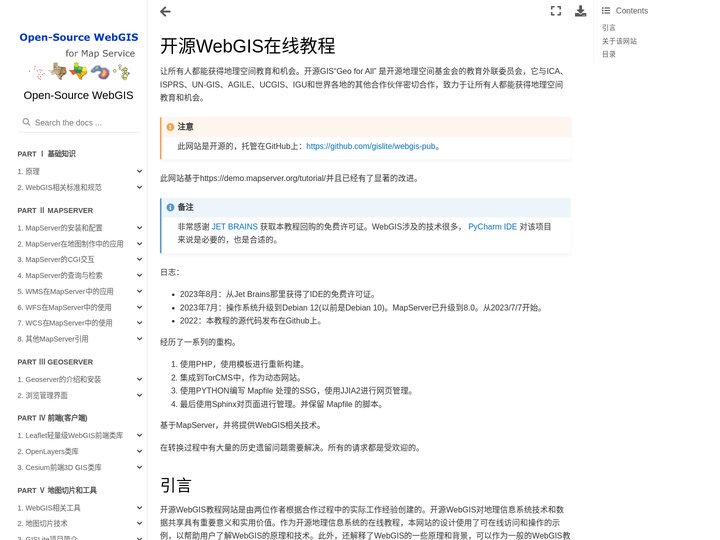Image resolution: width=720 pixels, height=540 pixels.
Task: Open 1. Geoserver的介绍和安装 link
Action: point(59,379)
